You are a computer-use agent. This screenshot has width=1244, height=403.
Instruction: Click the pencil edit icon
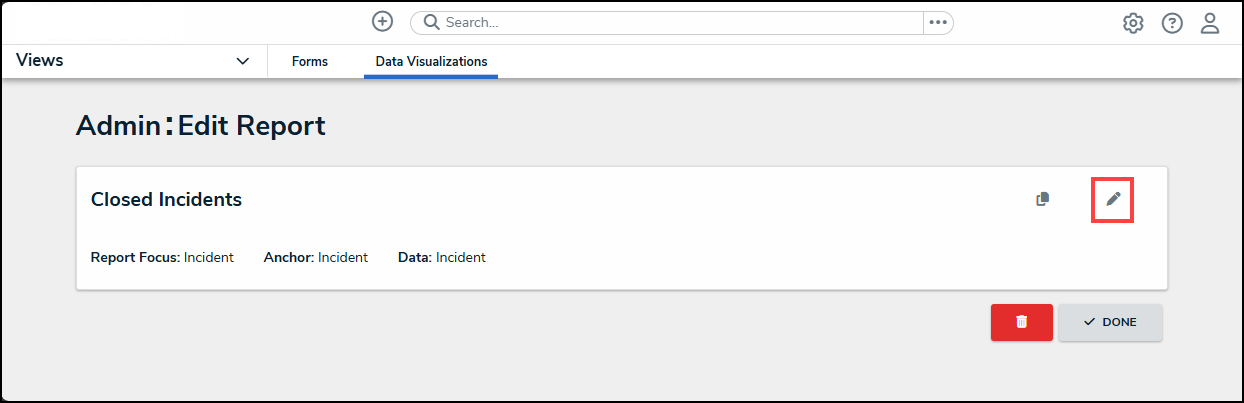coord(1113,199)
